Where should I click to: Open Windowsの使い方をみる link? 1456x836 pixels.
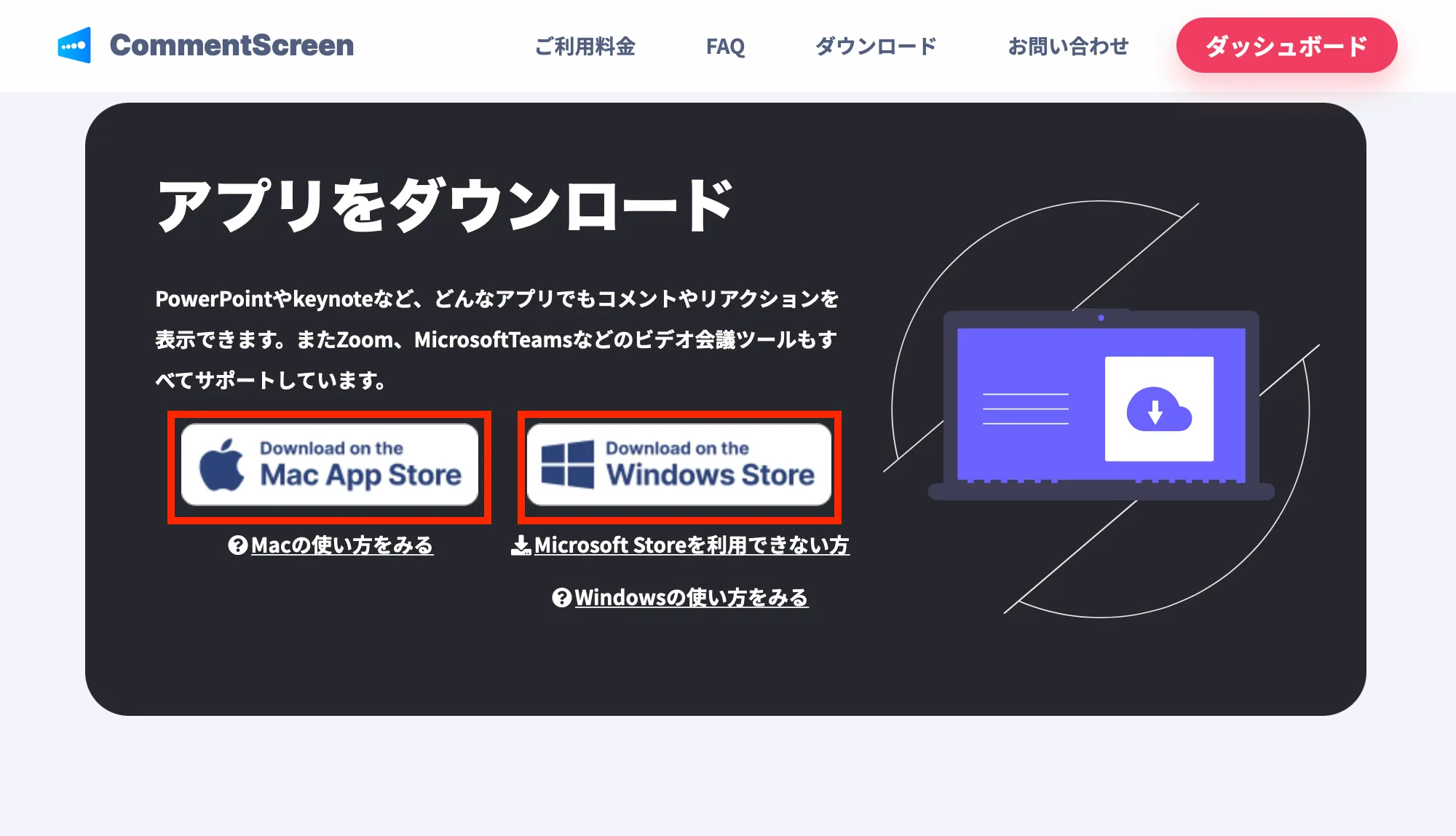pos(691,597)
